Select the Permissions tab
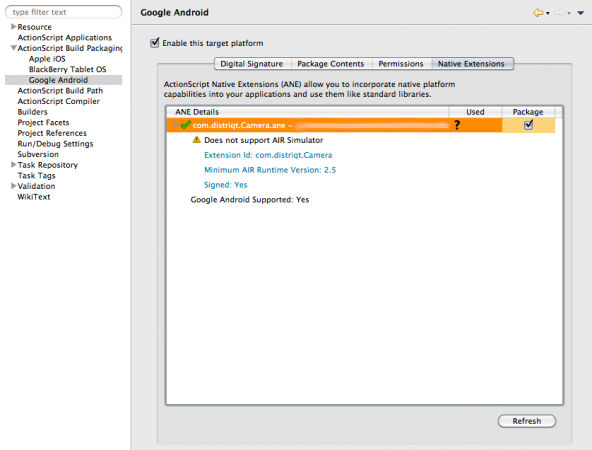Screen dimensions: 592x450 [401, 64]
